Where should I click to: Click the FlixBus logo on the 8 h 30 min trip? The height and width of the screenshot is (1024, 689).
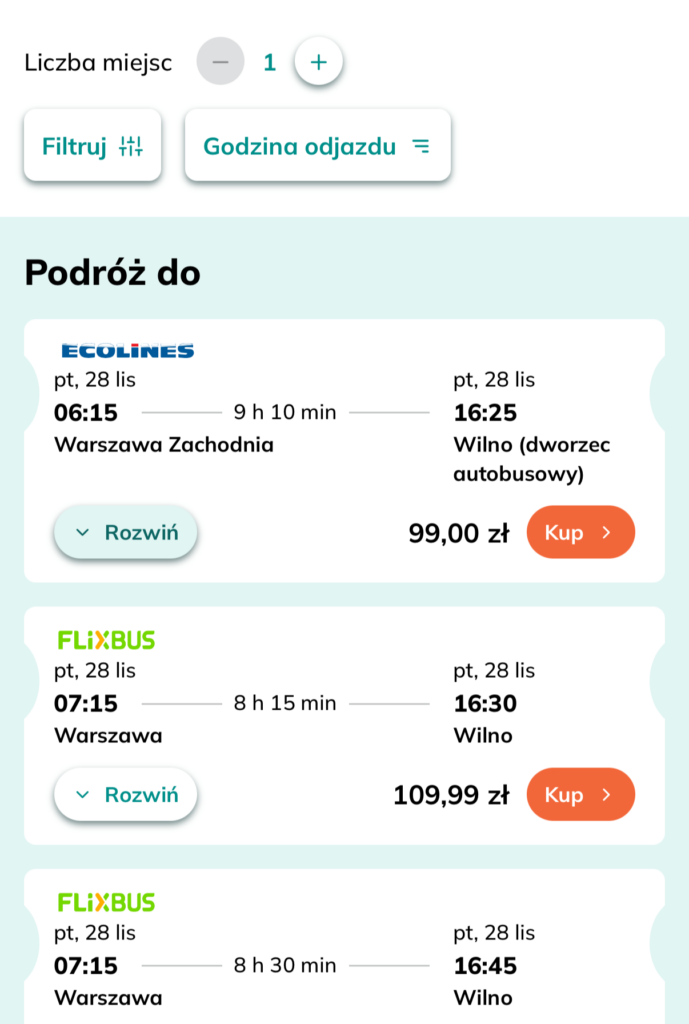pos(106,902)
